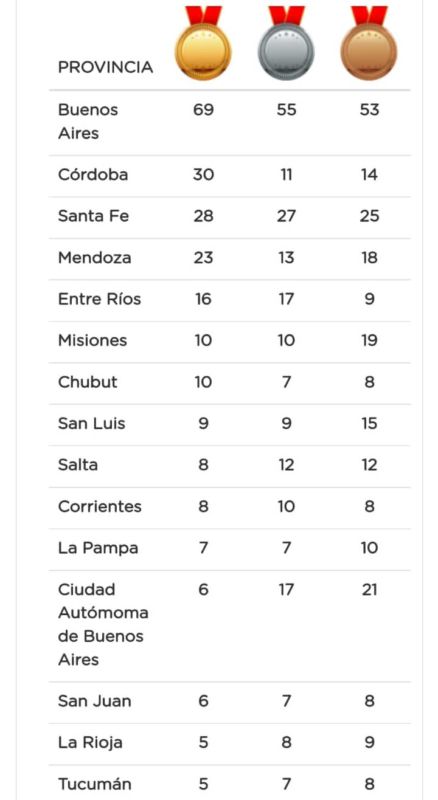The height and width of the screenshot is (800, 438).
Task: Click the Corrientes province name
Action: pos(100,507)
